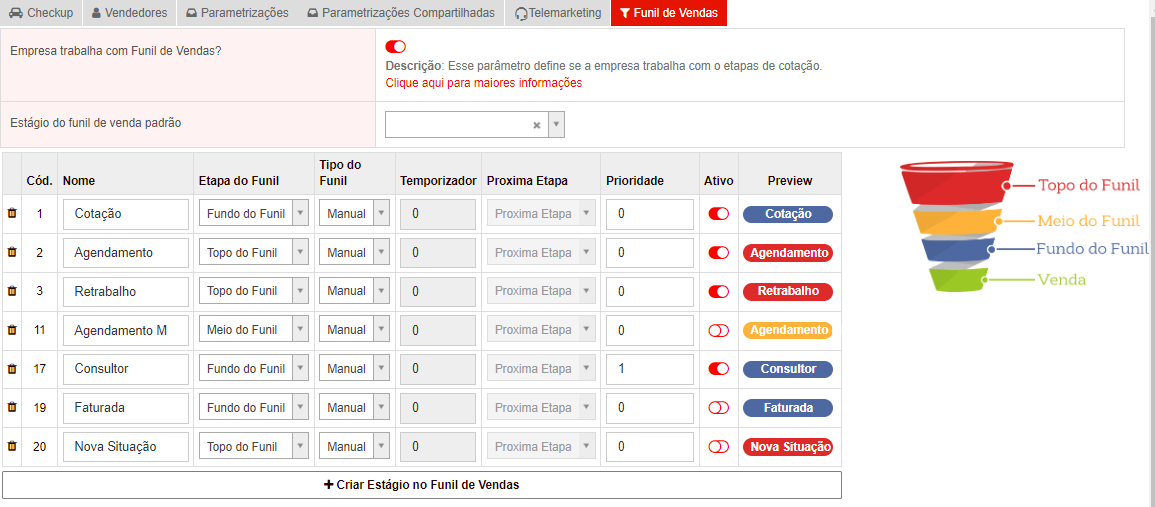Open Proxima Etapa dropdown in Agendamento code 2 row
Viewport: 1155px width, 507px height.
pyautogui.click(x=541, y=252)
